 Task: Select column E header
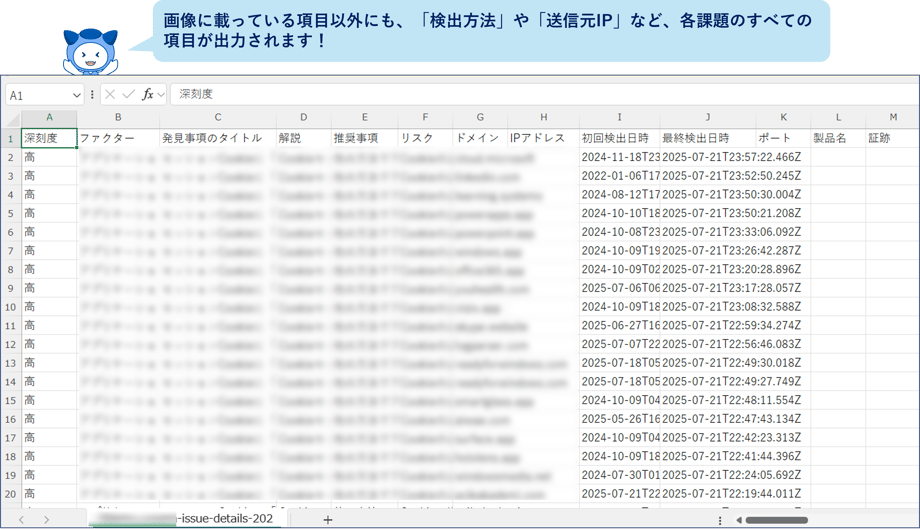(x=364, y=117)
